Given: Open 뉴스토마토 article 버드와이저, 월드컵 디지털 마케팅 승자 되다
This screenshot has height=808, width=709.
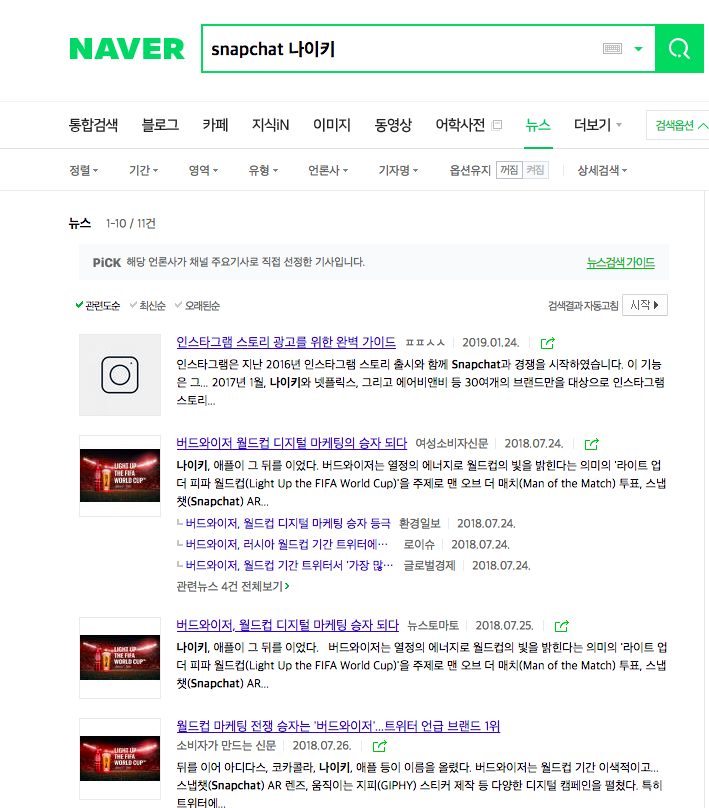Looking at the screenshot, I should [x=288, y=625].
